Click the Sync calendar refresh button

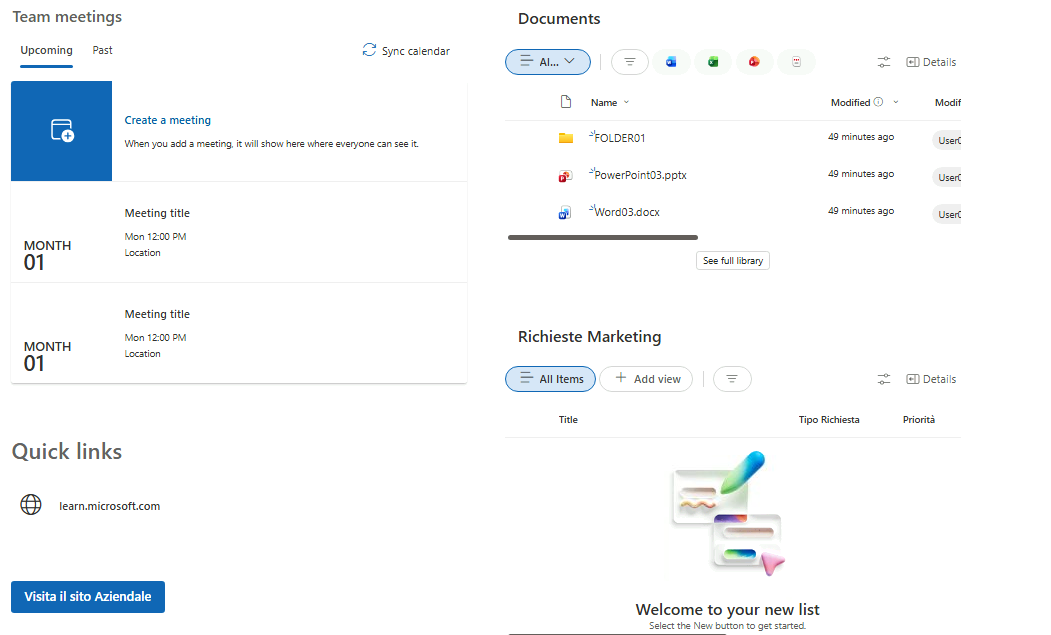click(406, 51)
